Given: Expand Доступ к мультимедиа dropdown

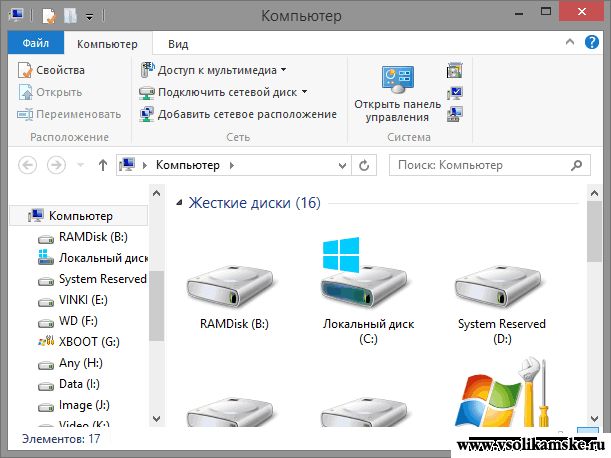Looking at the screenshot, I should pyautogui.click(x=284, y=70).
